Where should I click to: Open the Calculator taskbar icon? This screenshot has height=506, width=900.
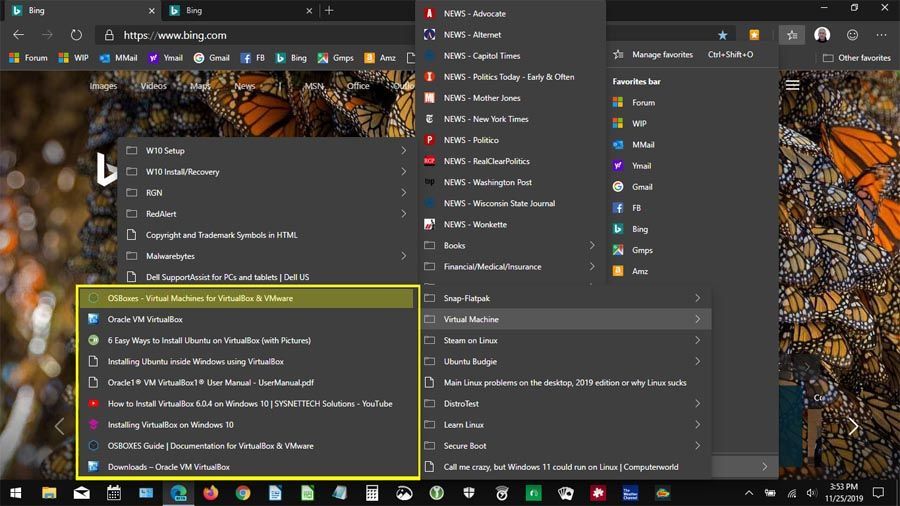click(372, 493)
